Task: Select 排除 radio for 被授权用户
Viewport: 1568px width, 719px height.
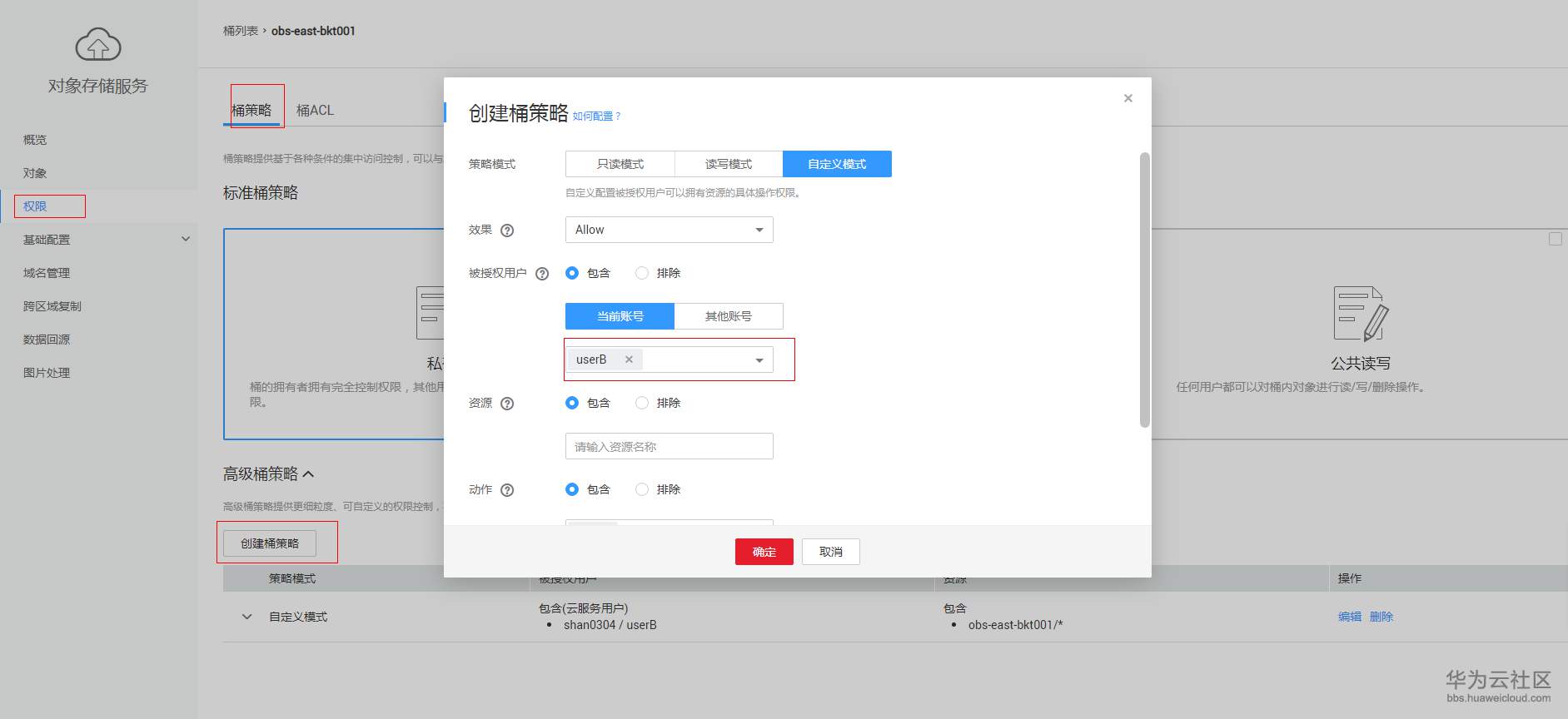Action: tap(642, 273)
